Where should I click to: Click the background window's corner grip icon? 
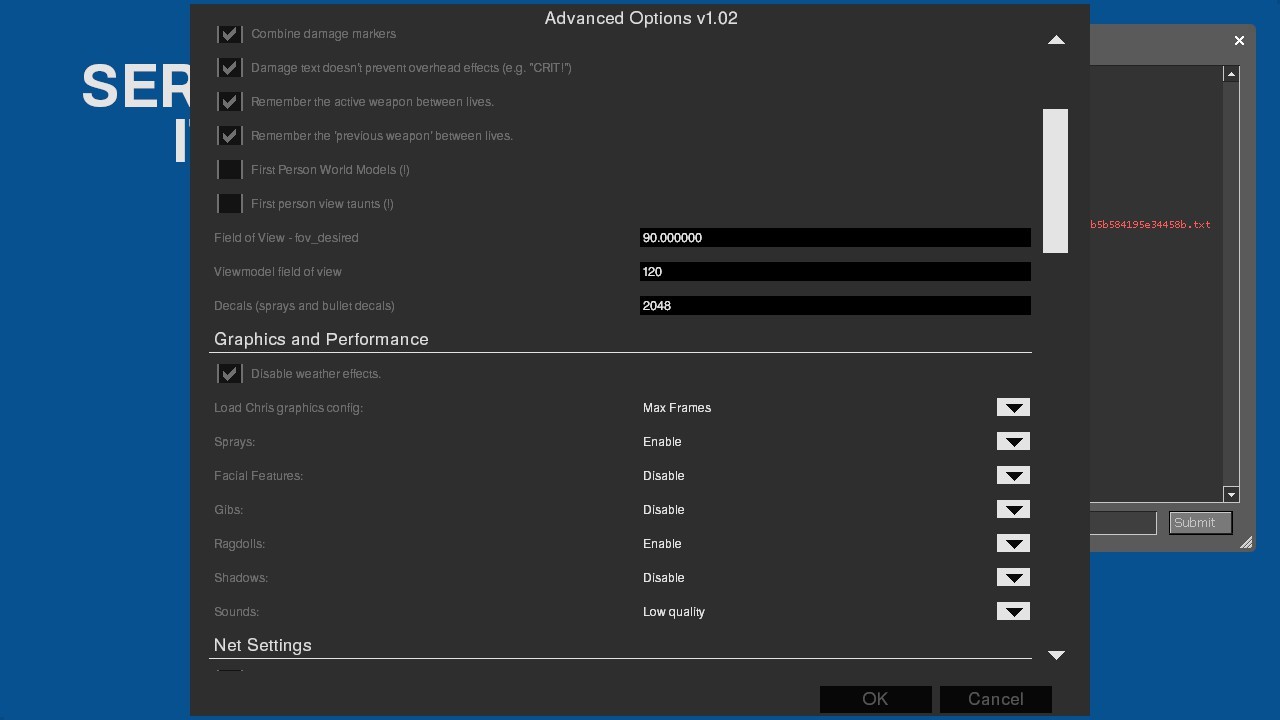1246,543
